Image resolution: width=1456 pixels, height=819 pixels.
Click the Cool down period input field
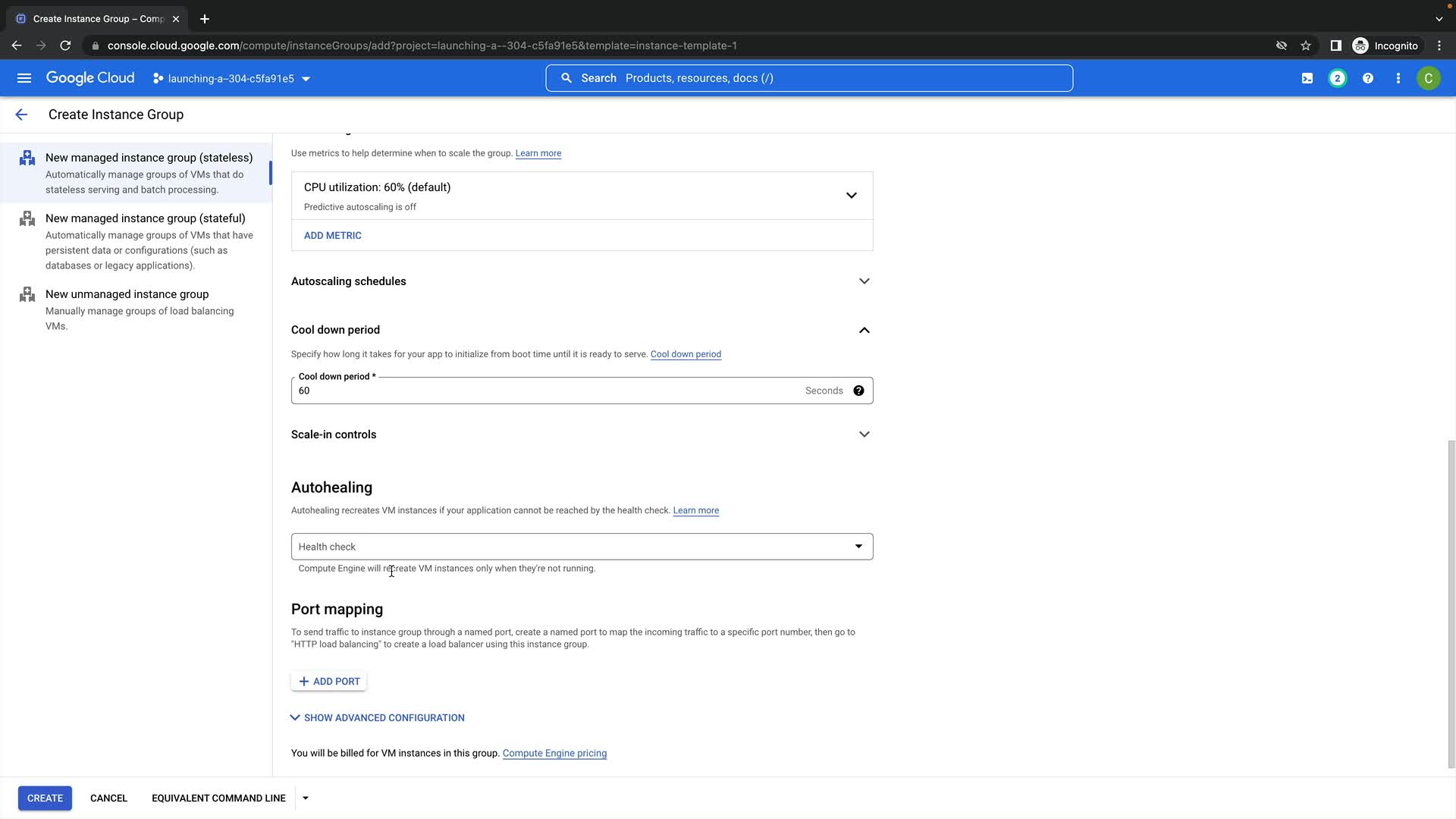click(546, 391)
